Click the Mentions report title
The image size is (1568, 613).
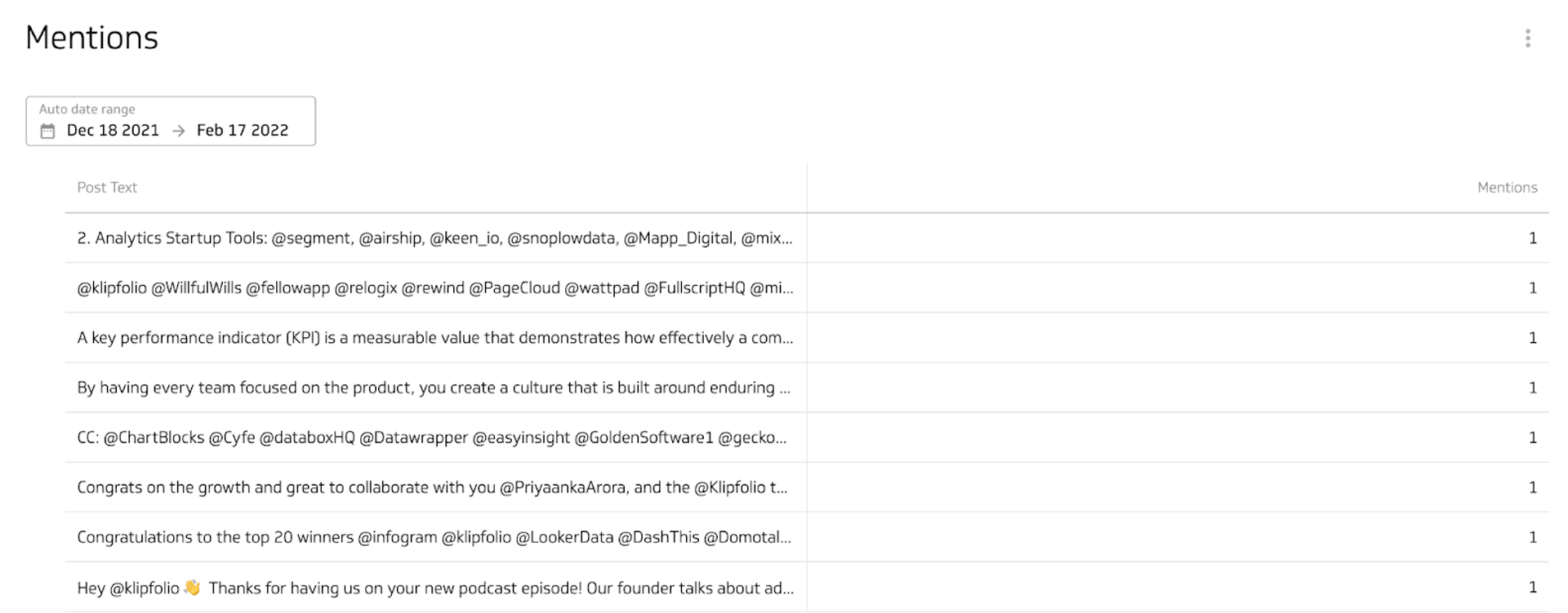(91, 37)
